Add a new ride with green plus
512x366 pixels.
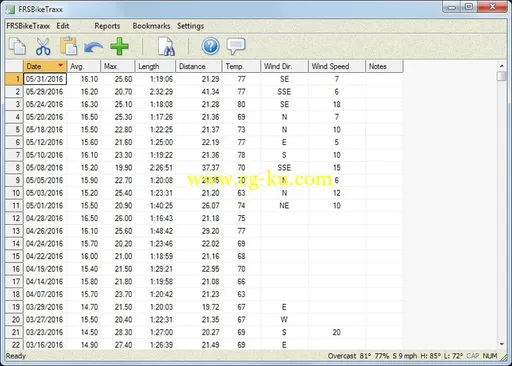tap(119, 46)
